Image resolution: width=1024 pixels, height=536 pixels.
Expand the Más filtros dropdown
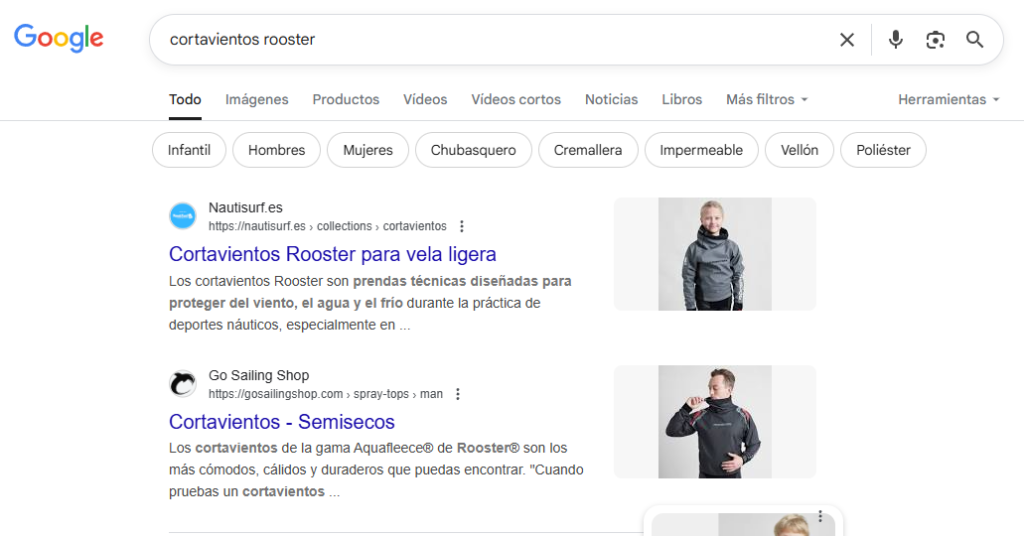(767, 100)
